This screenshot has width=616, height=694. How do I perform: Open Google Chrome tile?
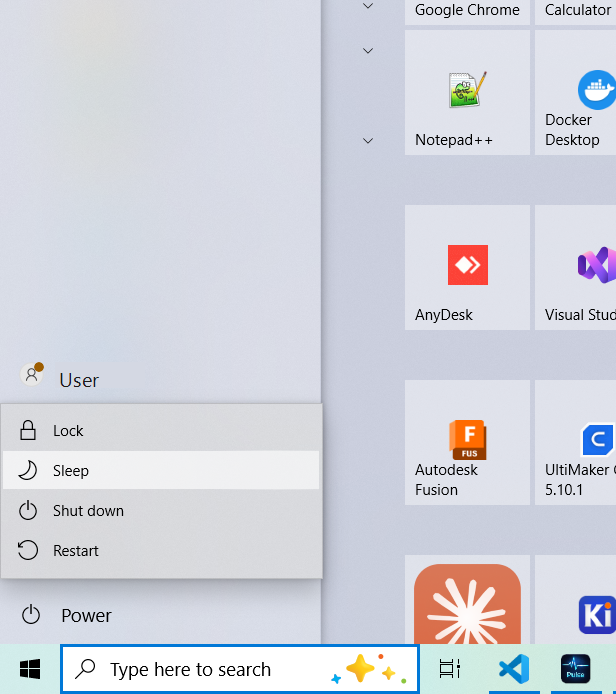click(467, 12)
